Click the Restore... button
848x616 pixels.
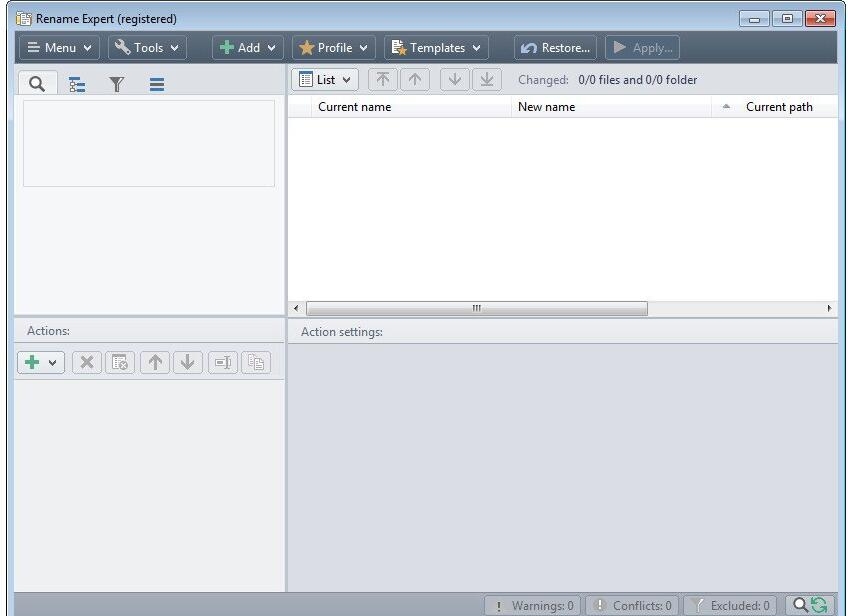(x=556, y=47)
